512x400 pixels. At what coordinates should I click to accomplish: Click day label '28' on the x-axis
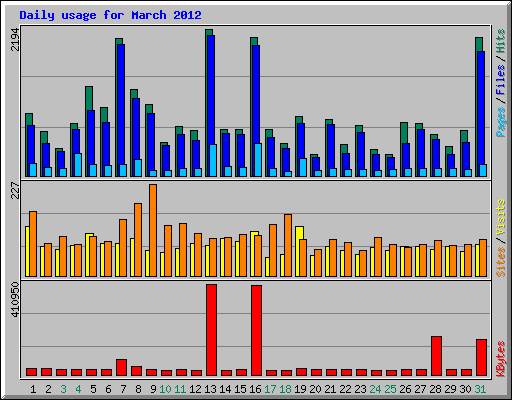tap(435, 389)
